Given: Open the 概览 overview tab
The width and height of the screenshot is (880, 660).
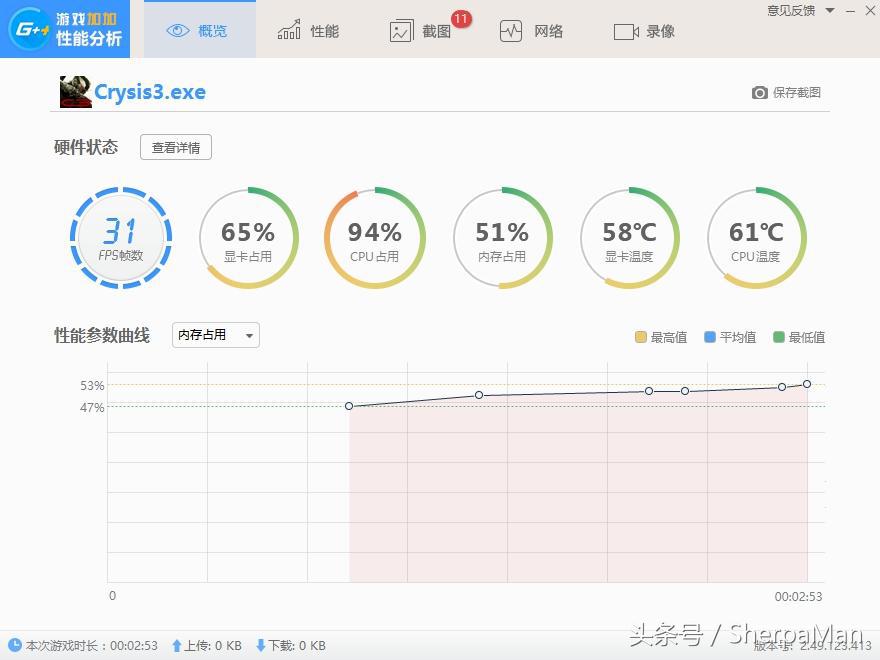Looking at the screenshot, I should [x=200, y=30].
